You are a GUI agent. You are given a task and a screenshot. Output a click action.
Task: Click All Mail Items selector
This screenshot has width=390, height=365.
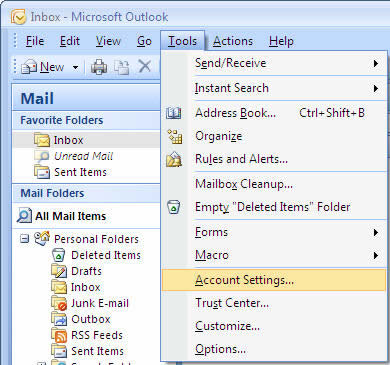(86, 216)
